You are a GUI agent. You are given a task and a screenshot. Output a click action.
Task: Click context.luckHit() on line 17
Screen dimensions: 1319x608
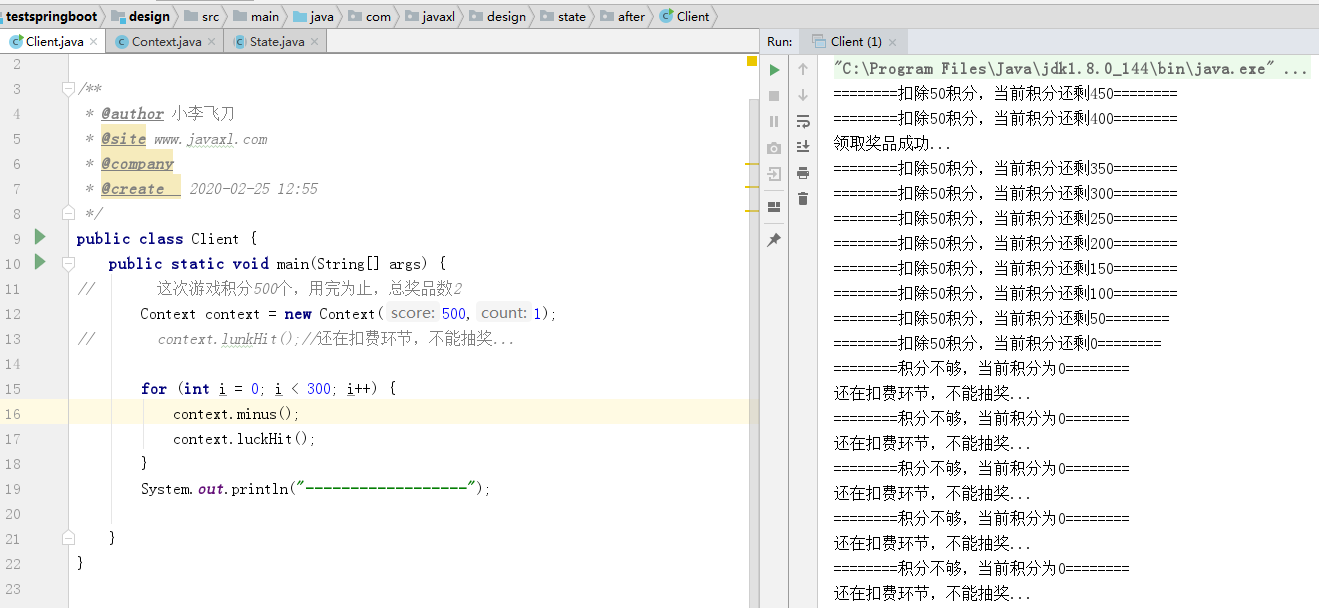244,439
